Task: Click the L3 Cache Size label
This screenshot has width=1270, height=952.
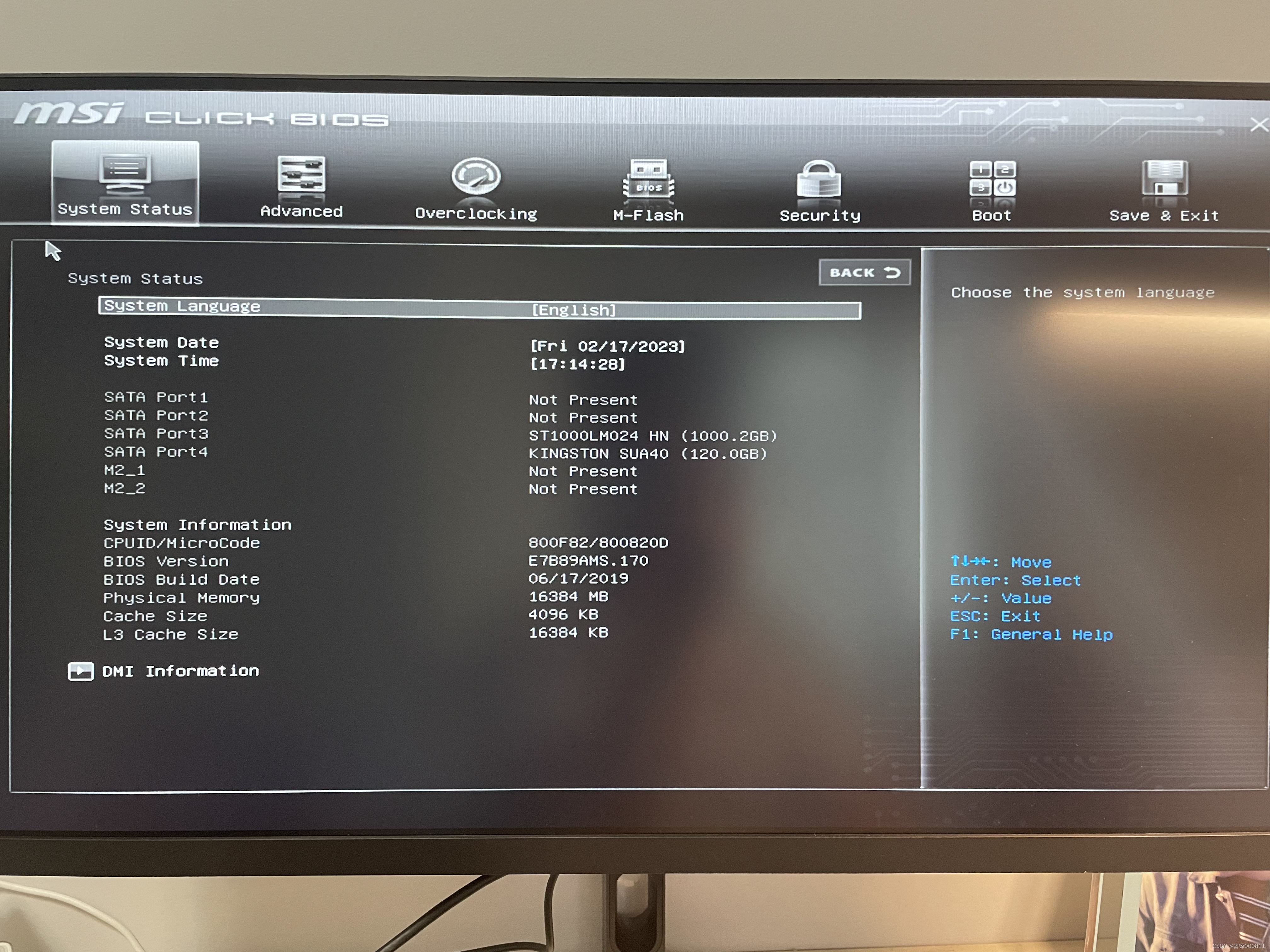Action: point(170,635)
